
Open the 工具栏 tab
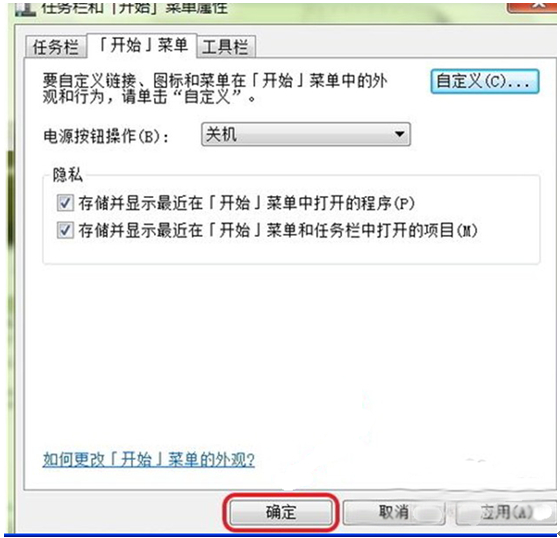226,47
